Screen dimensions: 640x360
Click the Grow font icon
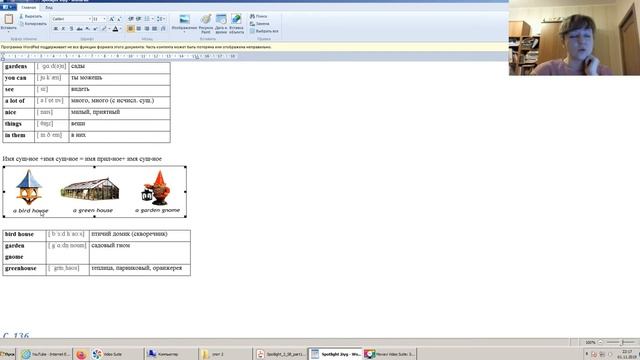(111, 19)
